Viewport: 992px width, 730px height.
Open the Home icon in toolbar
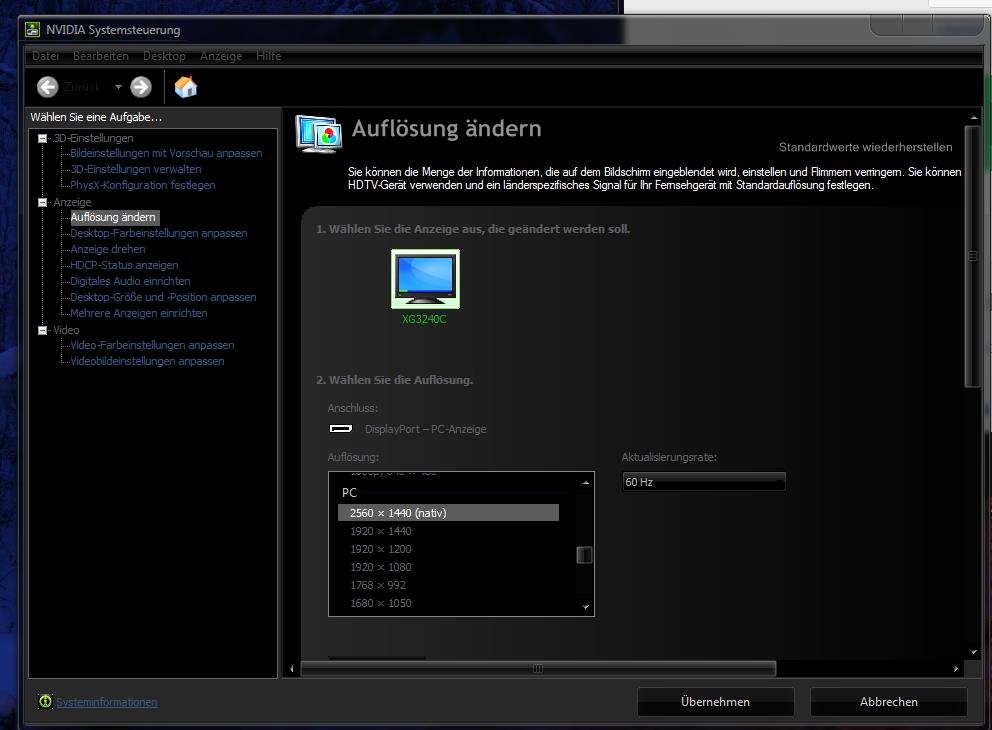click(186, 87)
